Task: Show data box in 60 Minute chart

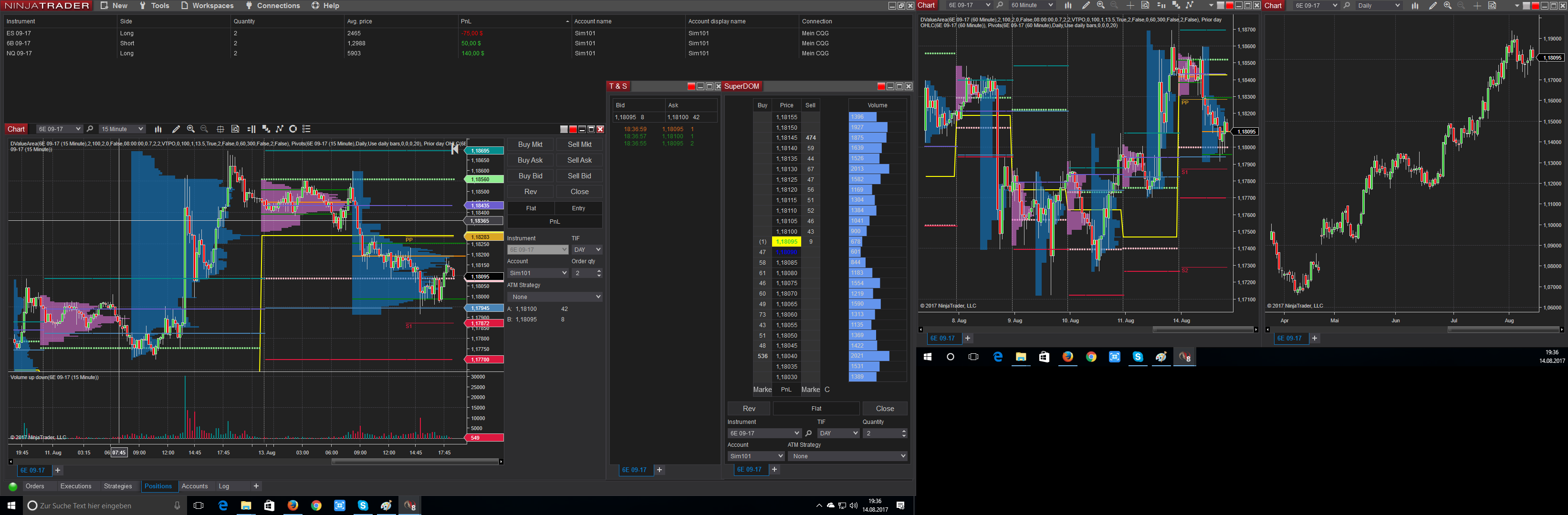Action: [1145, 5]
